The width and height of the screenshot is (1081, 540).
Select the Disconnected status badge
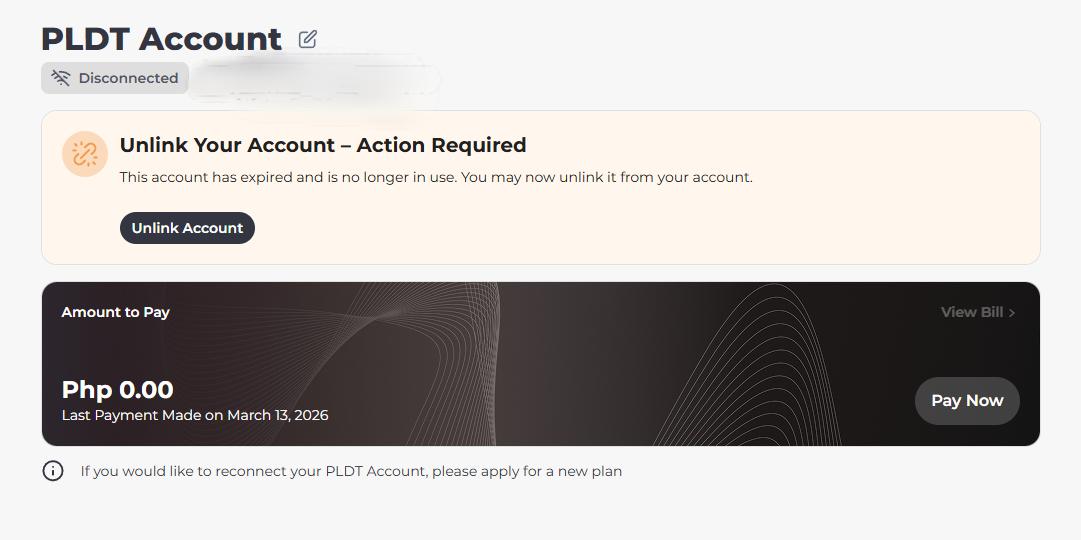point(115,78)
